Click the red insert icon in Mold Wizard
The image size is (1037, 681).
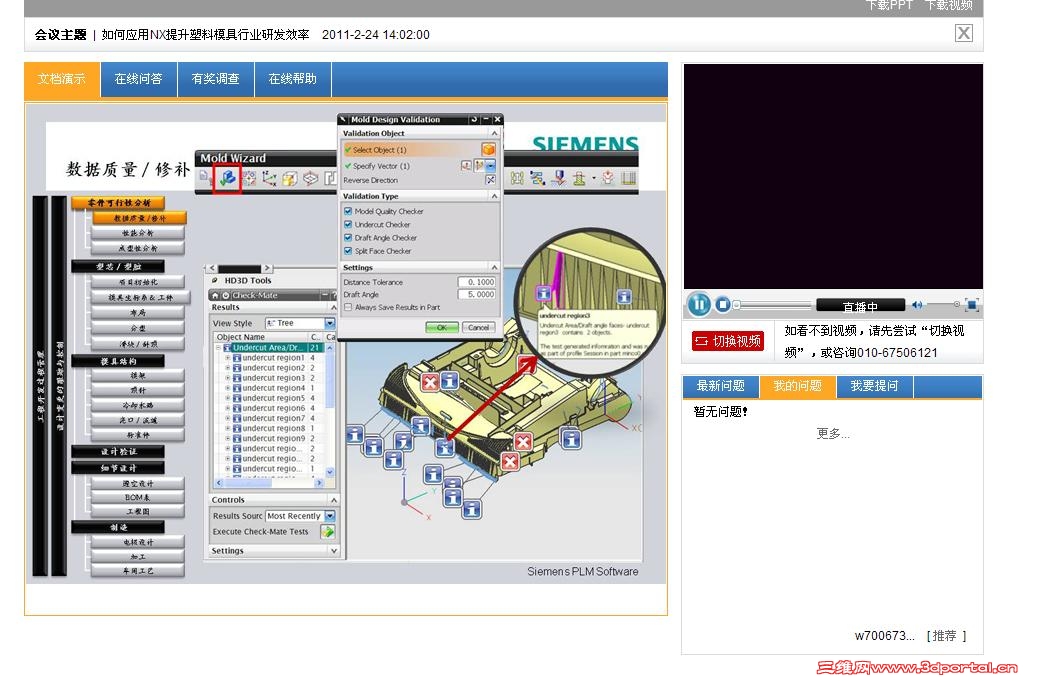pyautogui.click(x=608, y=178)
